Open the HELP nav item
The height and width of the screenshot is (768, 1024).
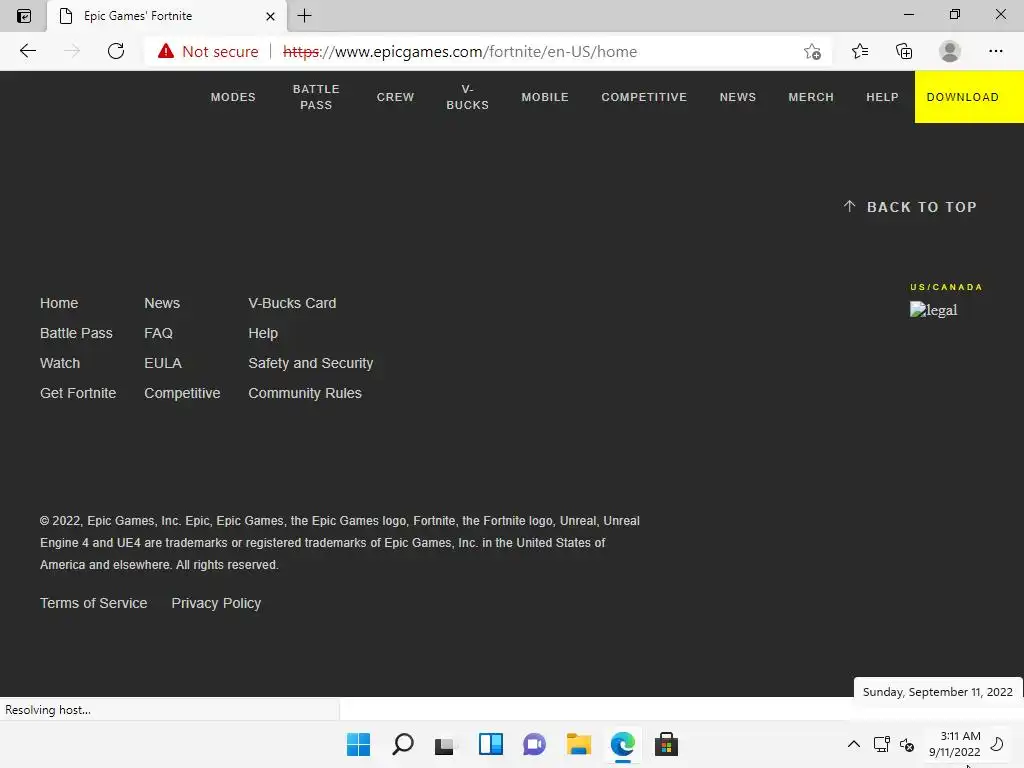[x=882, y=97]
